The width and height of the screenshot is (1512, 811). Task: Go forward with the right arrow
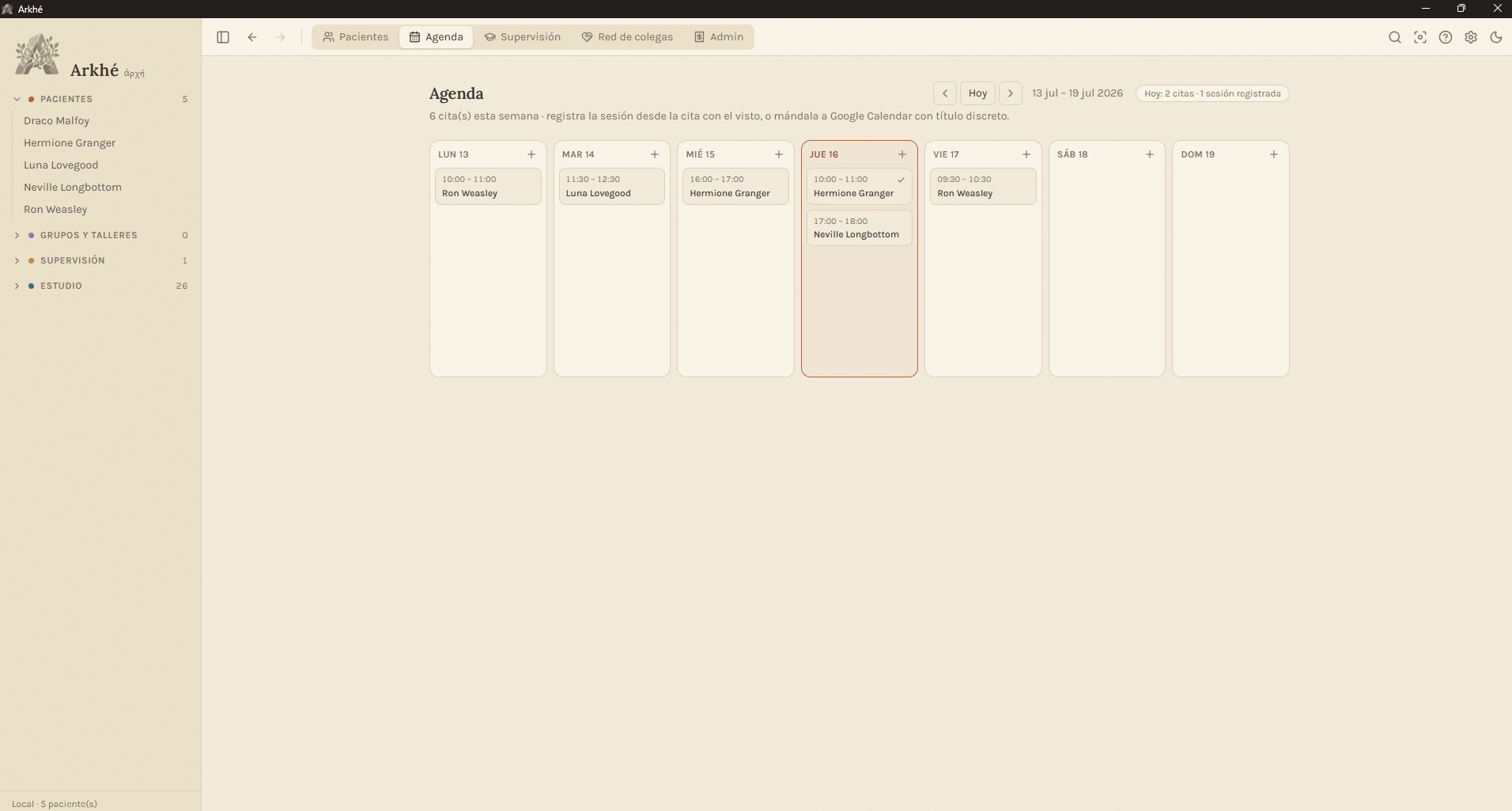(x=281, y=37)
